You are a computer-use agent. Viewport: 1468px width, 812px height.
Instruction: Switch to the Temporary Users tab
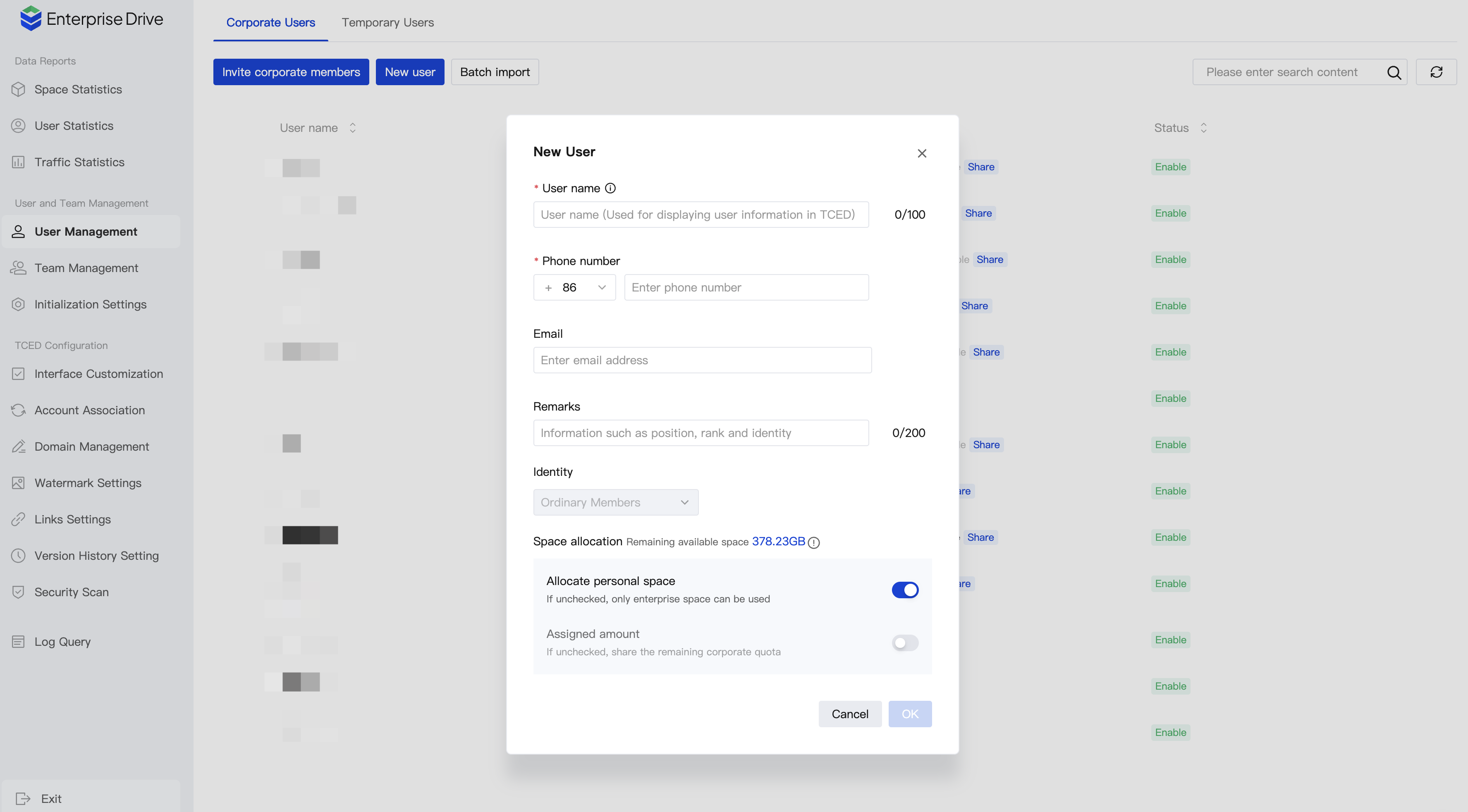(387, 22)
